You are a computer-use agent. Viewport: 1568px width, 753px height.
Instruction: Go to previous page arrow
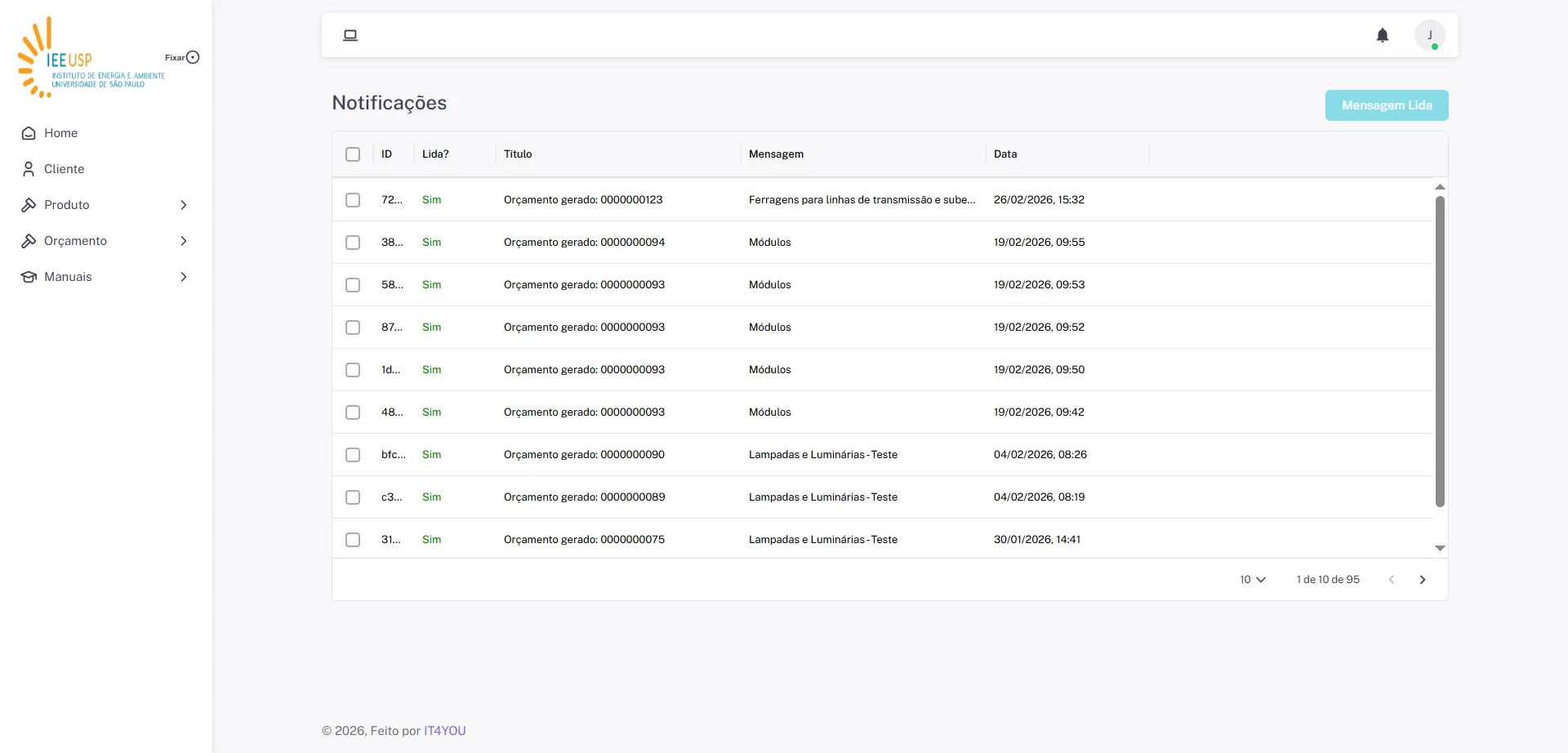[x=1392, y=580]
